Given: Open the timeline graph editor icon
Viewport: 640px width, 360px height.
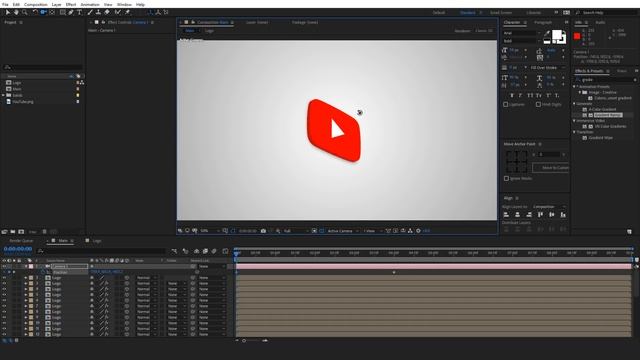Looking at the screenshot, I should point(225,251).
